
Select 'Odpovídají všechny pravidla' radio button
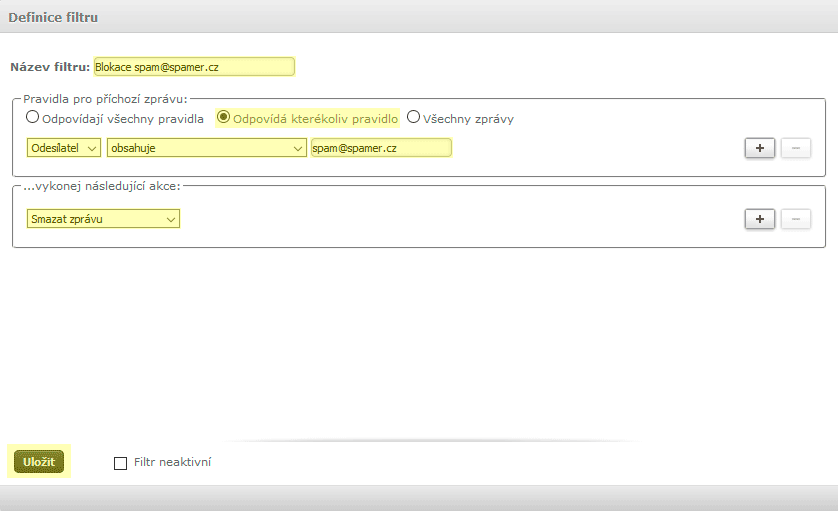pos(33,118)
